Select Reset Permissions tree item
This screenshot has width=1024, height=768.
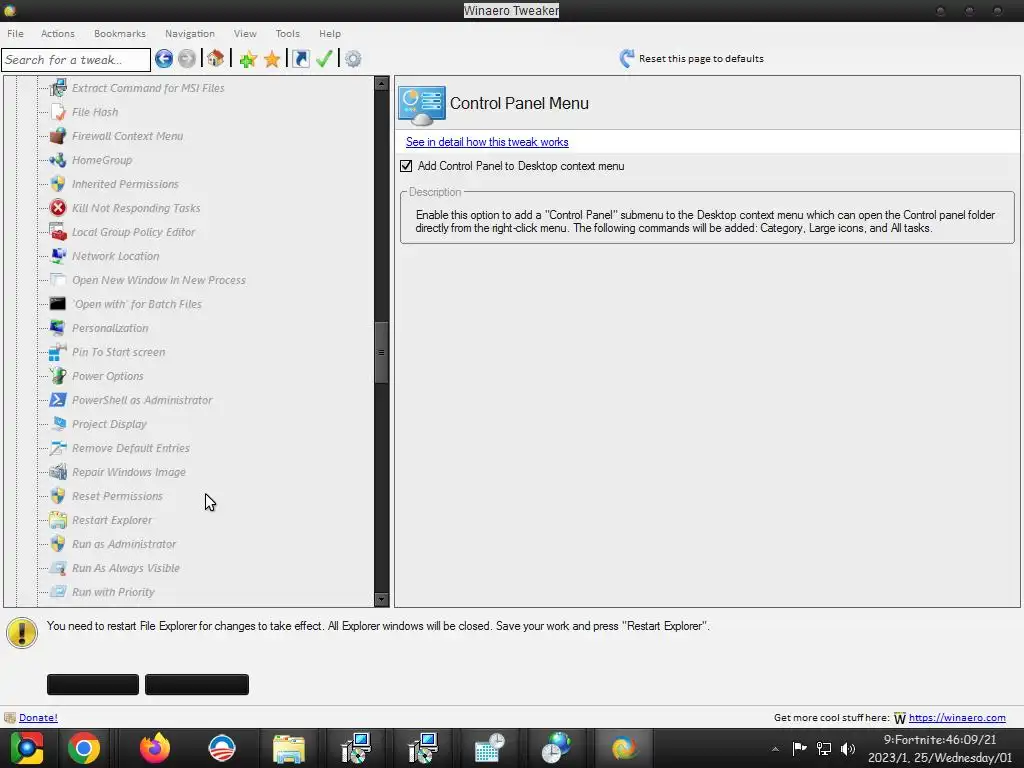point(118,496)
